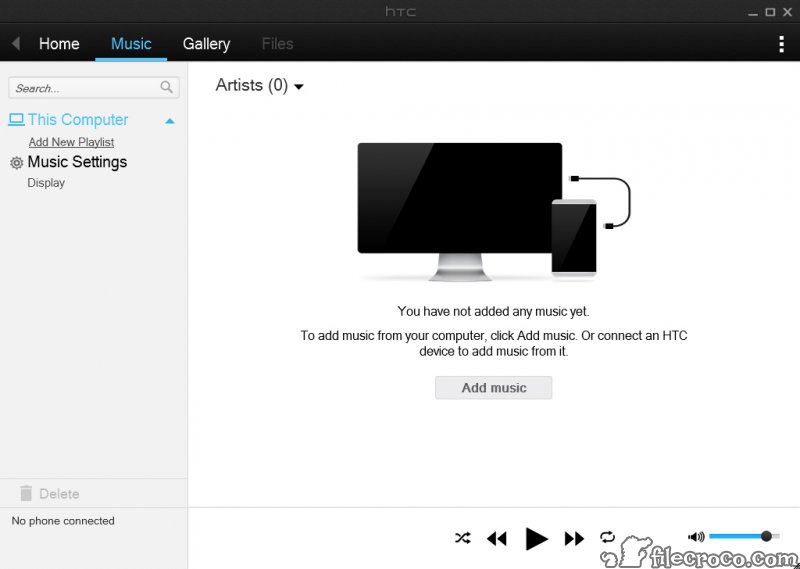Click into the Search field

[94, 88]
